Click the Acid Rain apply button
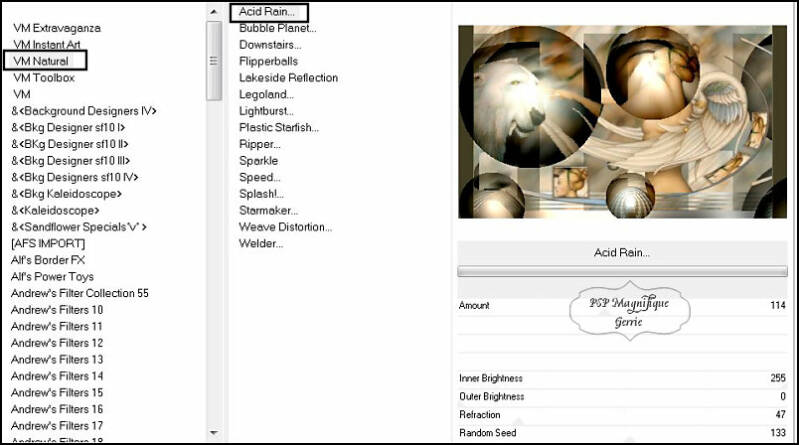799x445 pixels. [x=622, y=252]
